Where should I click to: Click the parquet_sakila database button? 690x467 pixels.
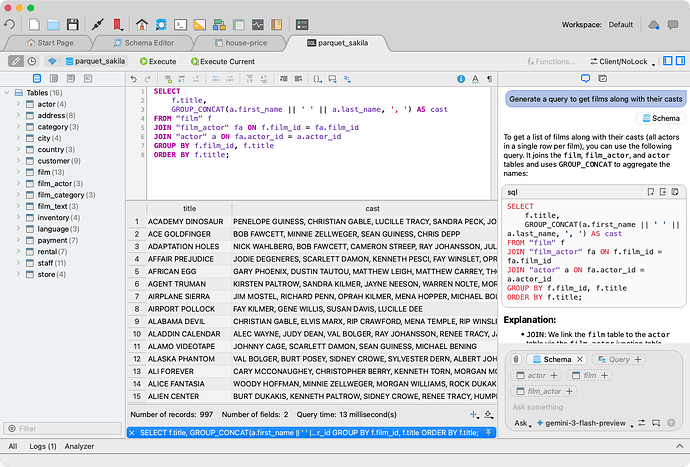95,61
